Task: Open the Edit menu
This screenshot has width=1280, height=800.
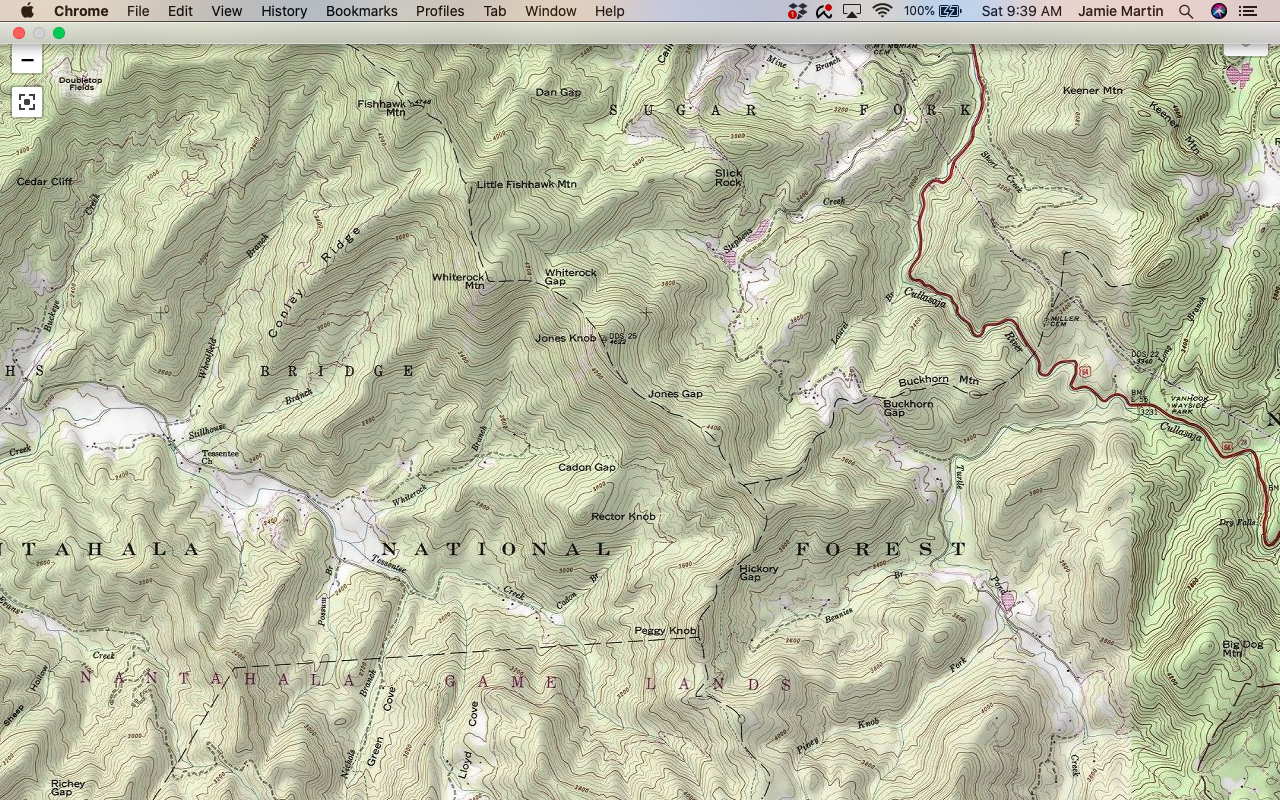Action: click(180, 11)
